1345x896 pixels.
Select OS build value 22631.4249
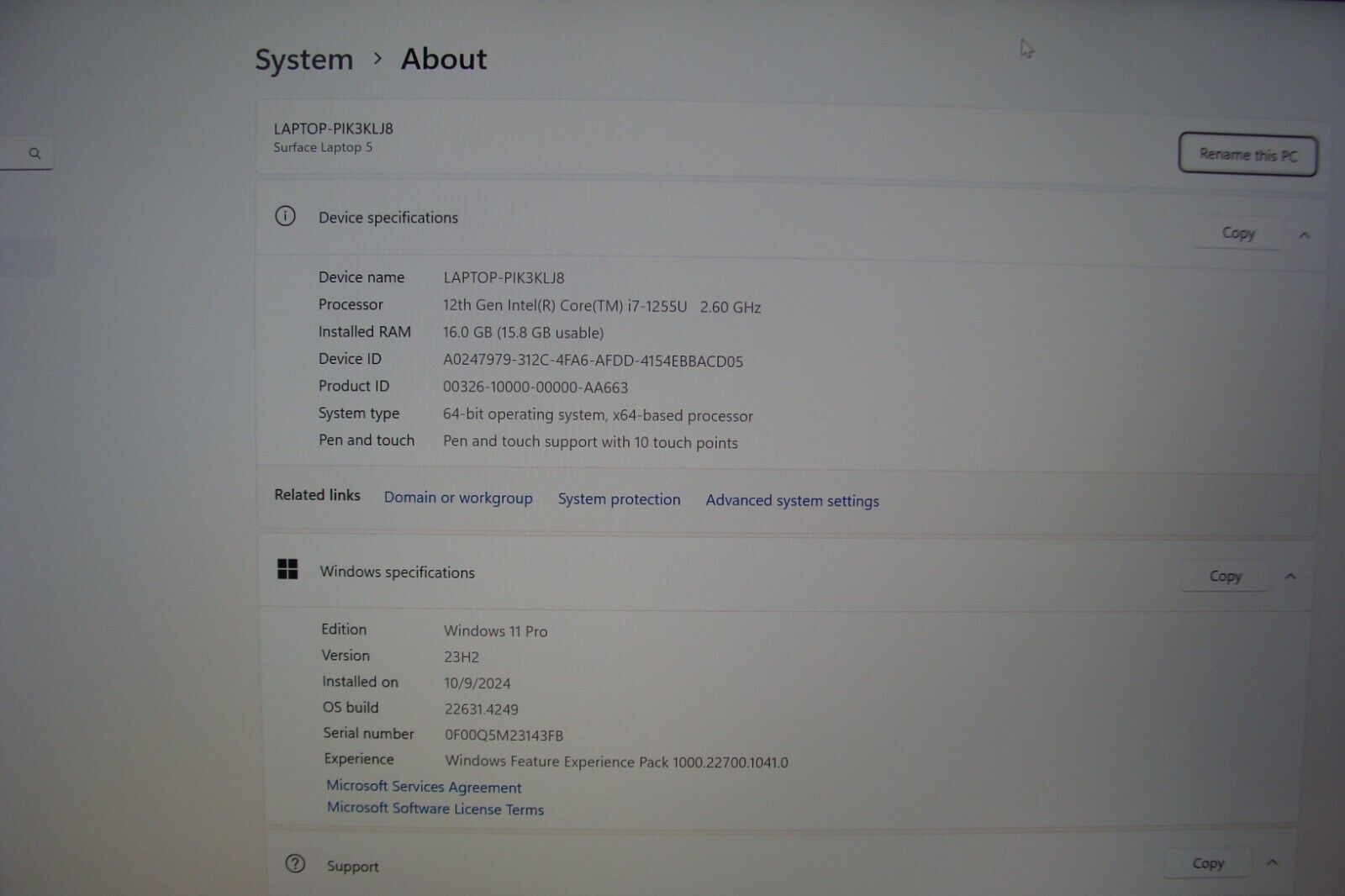point(482,709)
